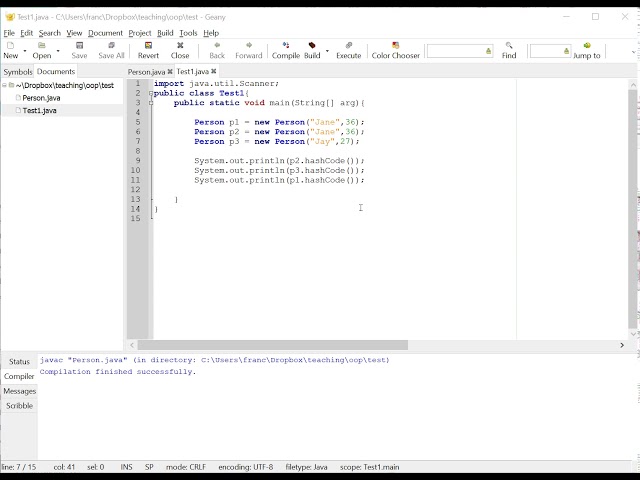
Task: Click the javac "Person.java" compiler line
Action: click(215, 360)
